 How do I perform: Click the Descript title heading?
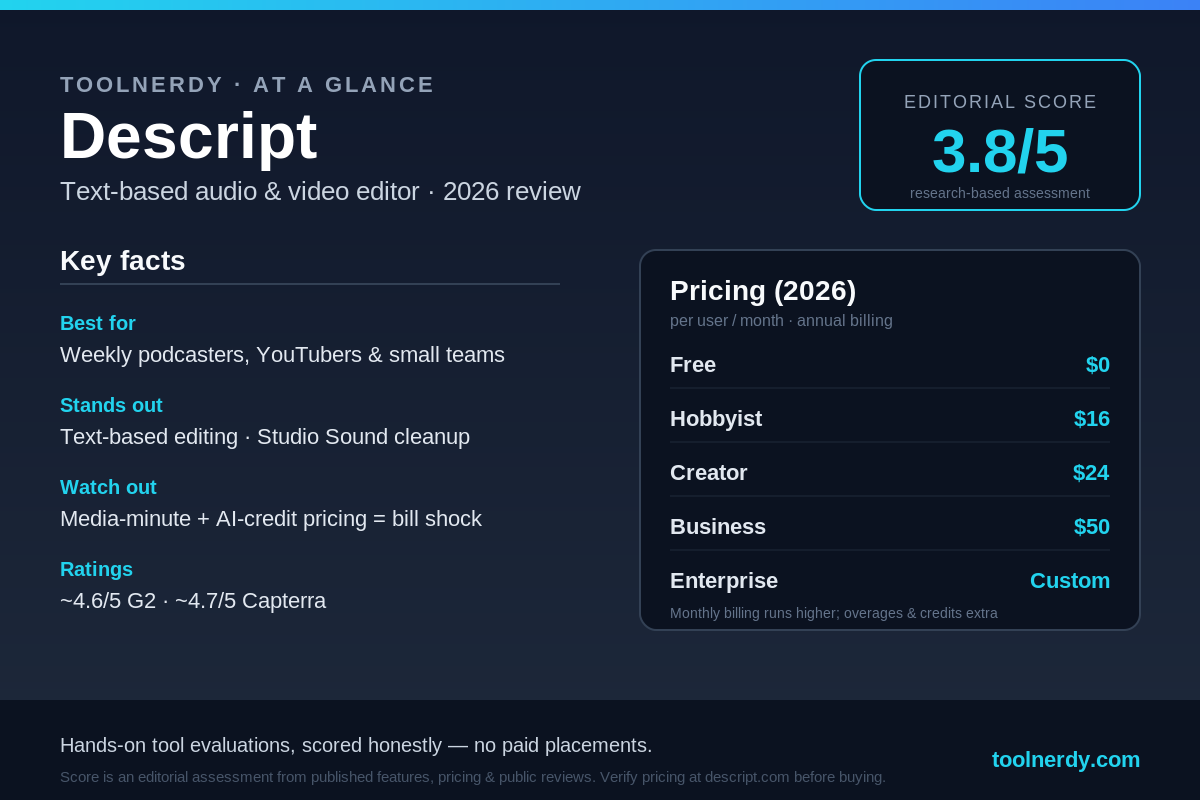pyautogui.click(x=189, y=136)
